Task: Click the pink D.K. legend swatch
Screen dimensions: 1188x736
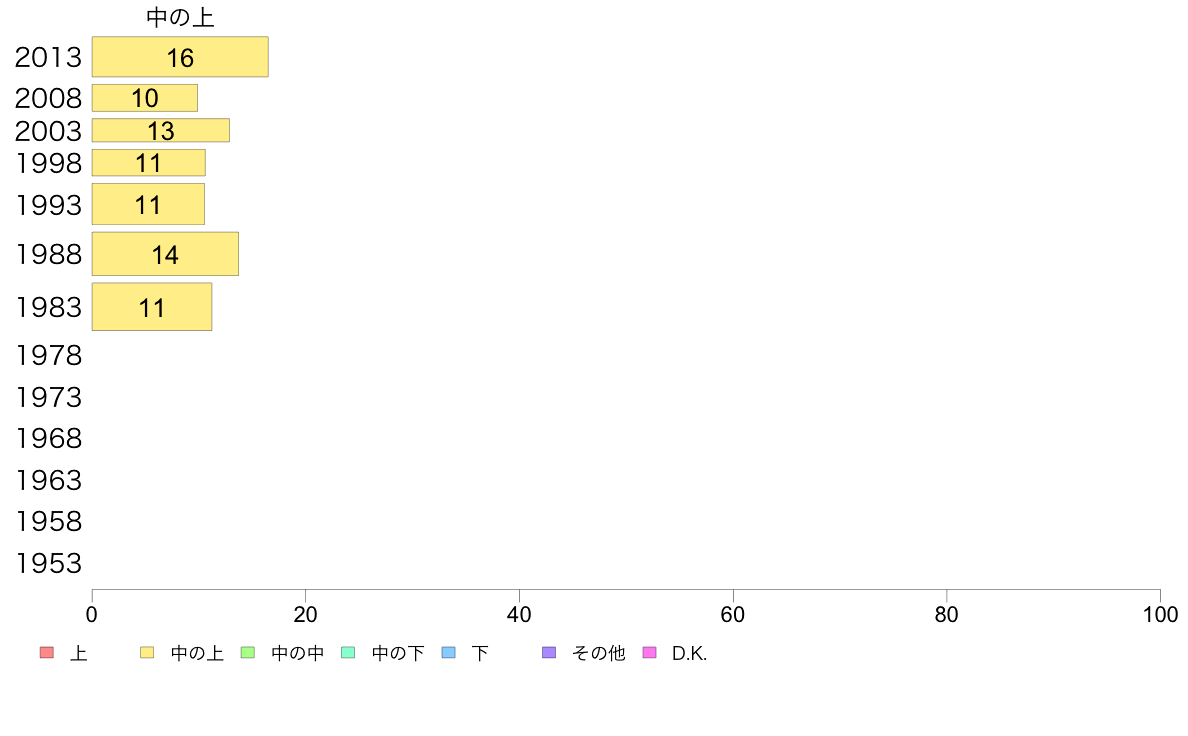Action: pyautogui.click(x=649, y=653)
